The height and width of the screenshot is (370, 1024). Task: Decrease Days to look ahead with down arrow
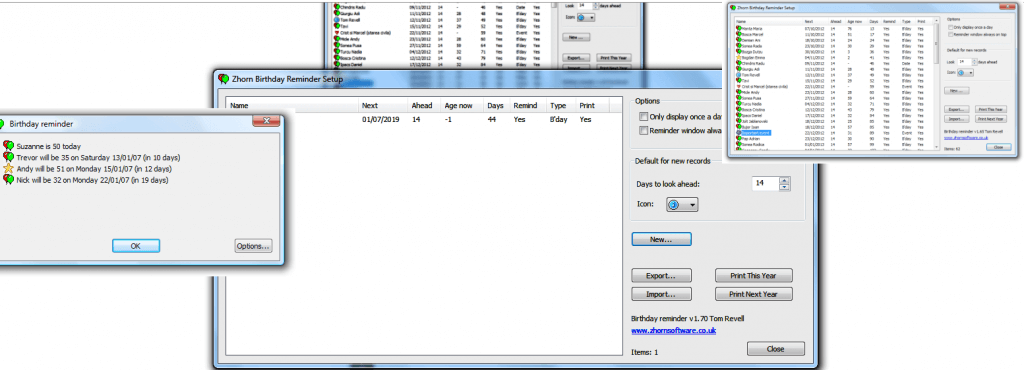point(784,187)
